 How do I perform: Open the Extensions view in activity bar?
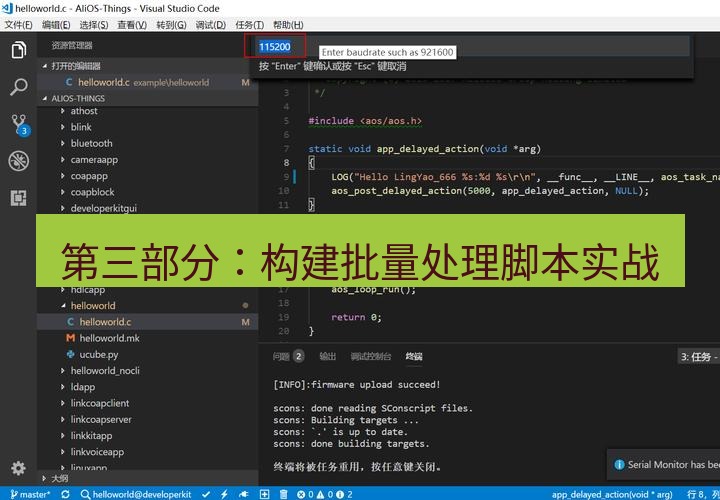pos(18,198)
